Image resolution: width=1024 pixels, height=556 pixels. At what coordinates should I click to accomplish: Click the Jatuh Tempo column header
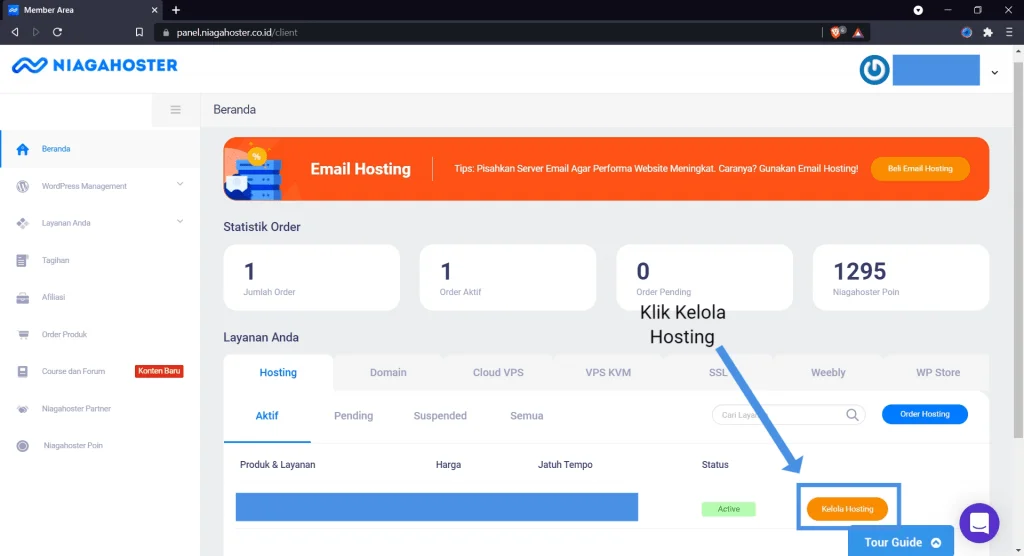coord(565,465)
